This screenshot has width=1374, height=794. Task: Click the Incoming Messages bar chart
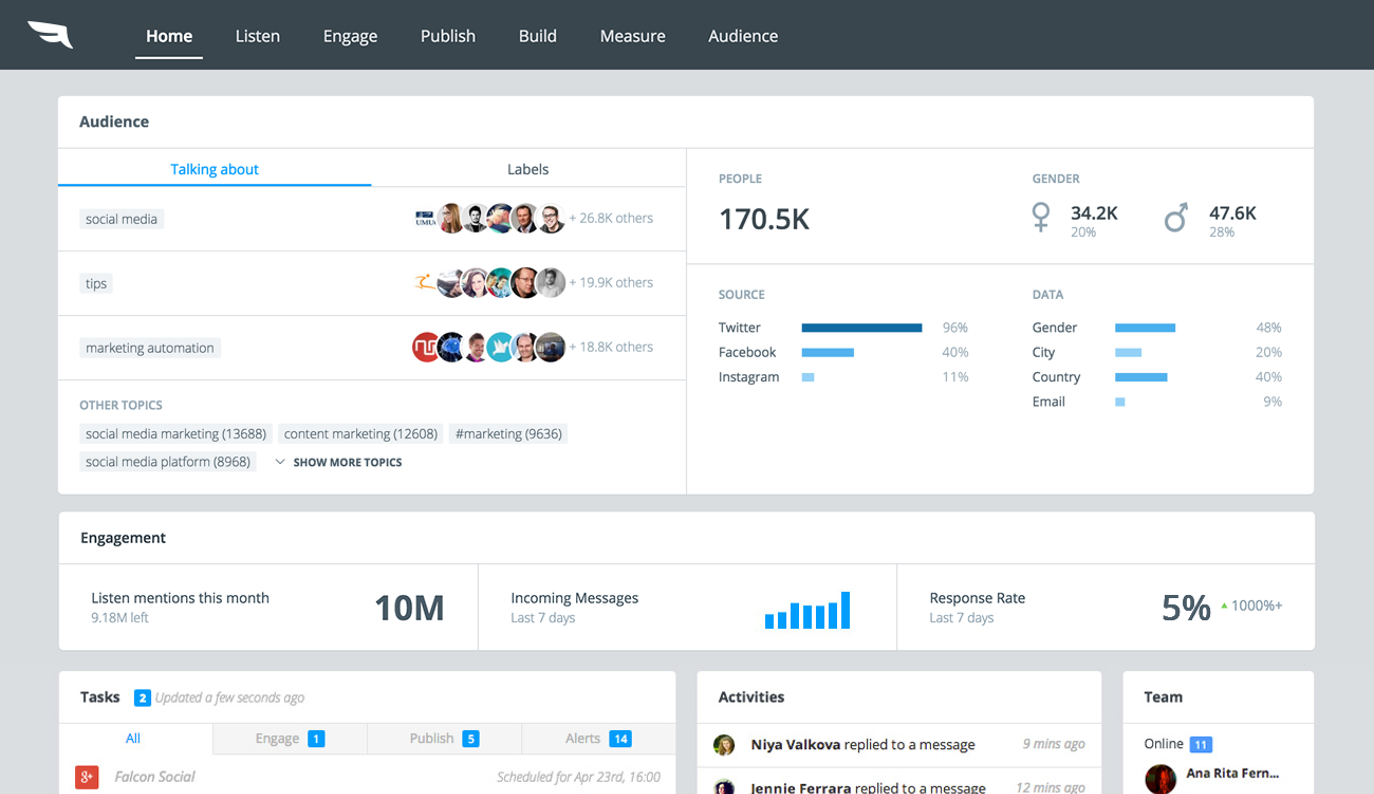point(807,610)
